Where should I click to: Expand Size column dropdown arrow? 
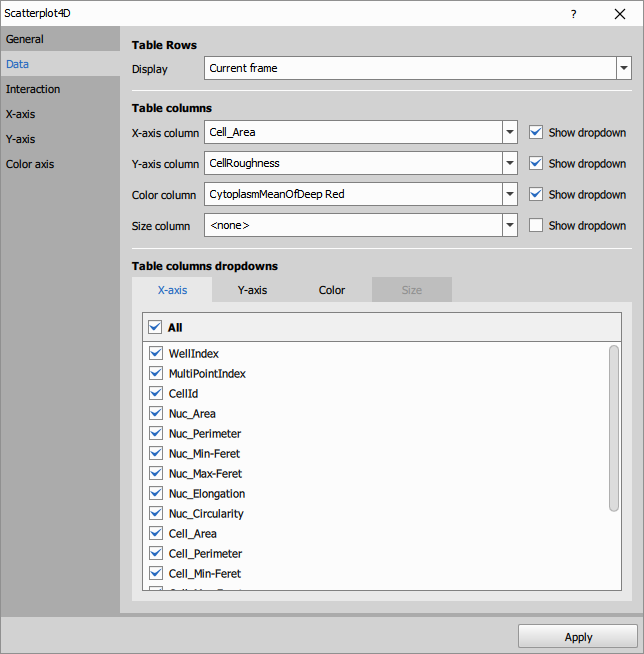click(x=510, y=225)
